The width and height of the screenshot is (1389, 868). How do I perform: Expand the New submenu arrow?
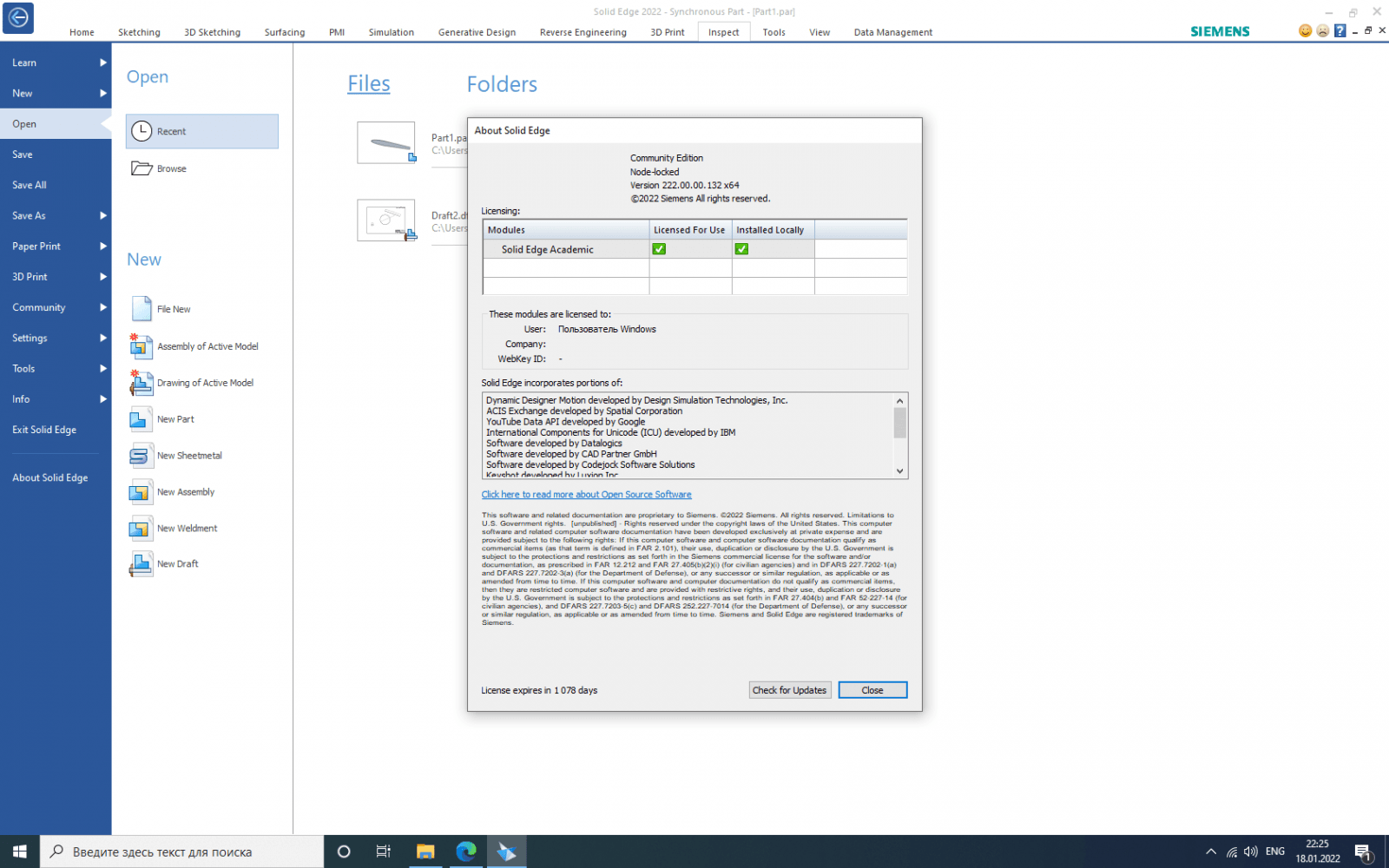[x=103, y=93]
